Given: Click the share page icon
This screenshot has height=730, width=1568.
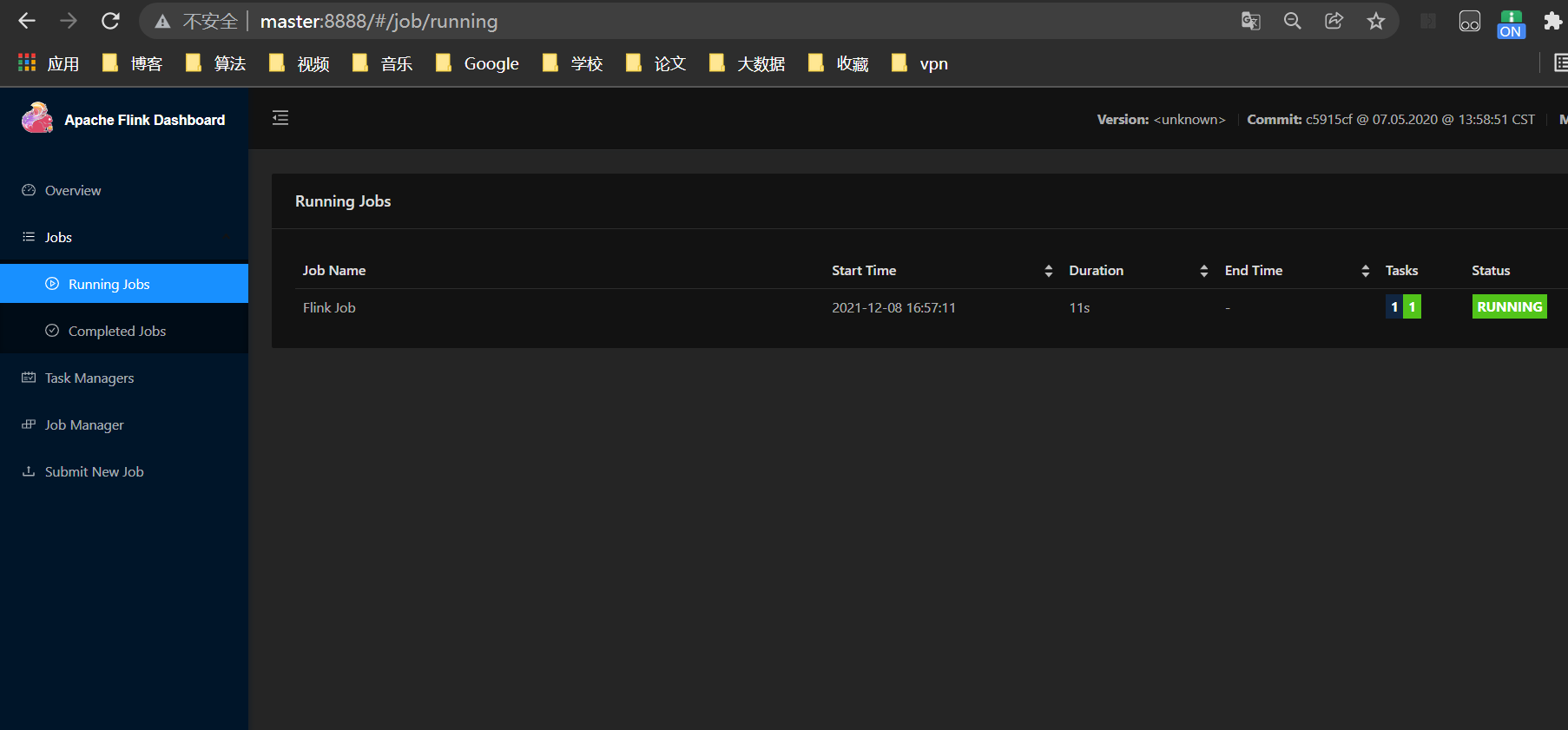Looking at the screenshot, I should pos(1334,21).
